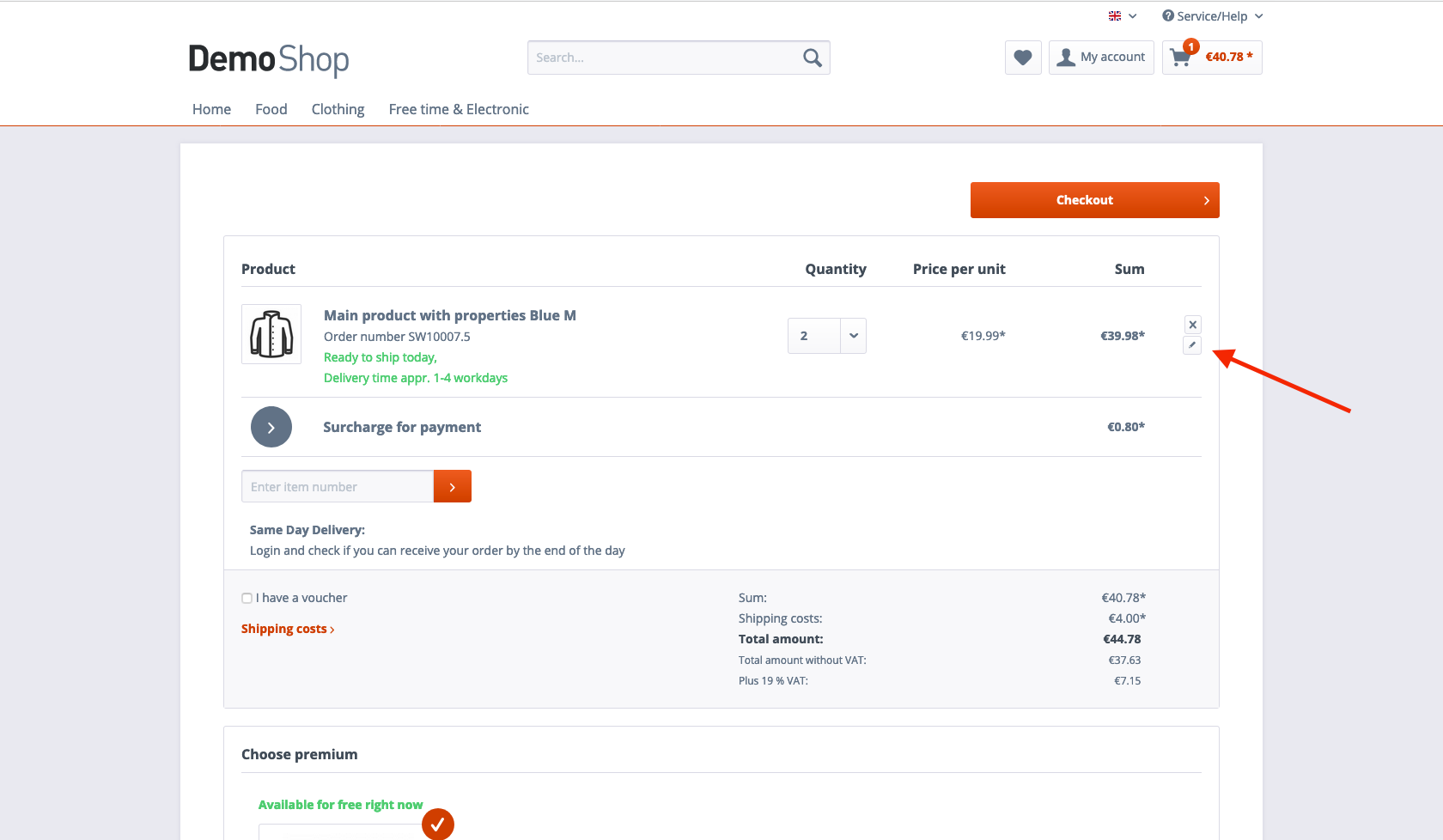Click the Choose premium heading

[x=300, y=754]
